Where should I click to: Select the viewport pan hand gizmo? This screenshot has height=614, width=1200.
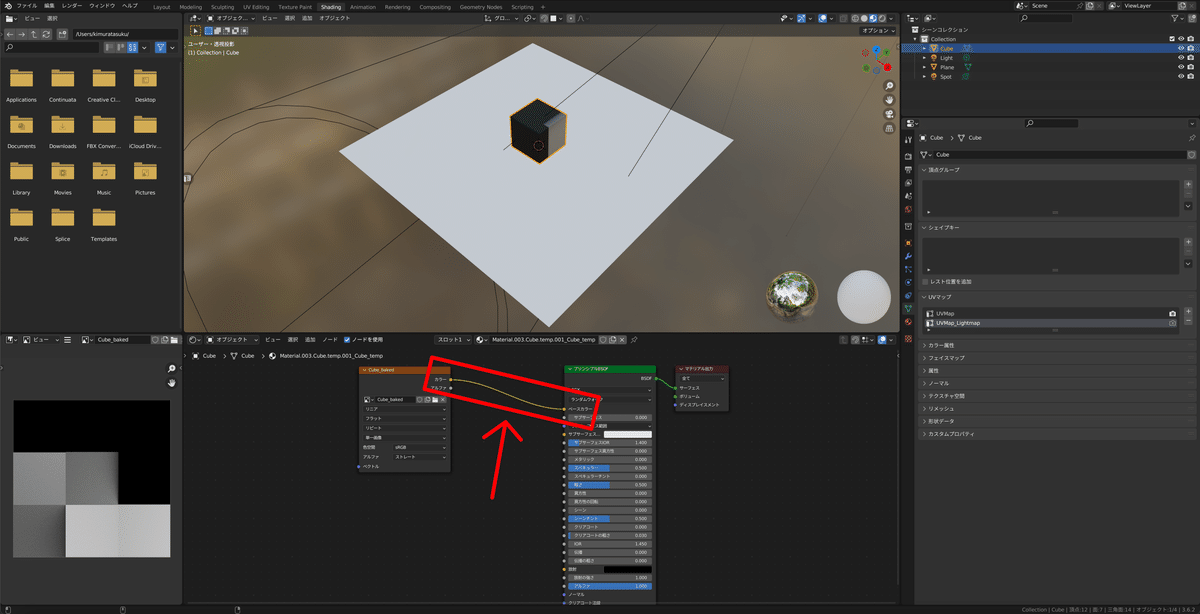(889, 101)
